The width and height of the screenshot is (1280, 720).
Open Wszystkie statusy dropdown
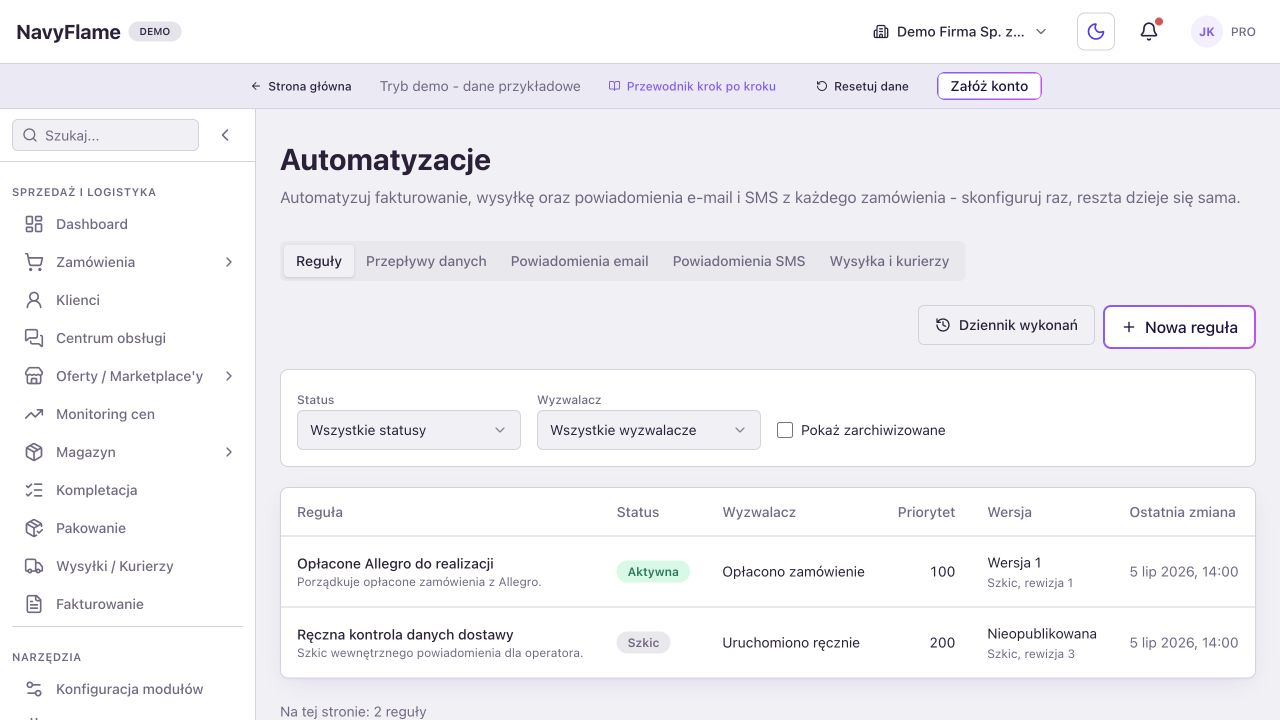point(409,430)
